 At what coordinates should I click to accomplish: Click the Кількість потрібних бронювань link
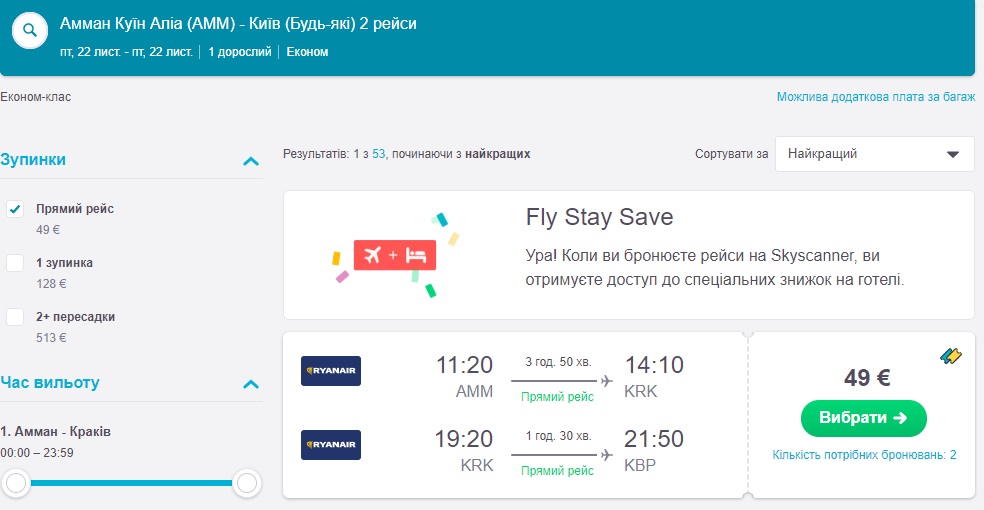coord(864,455)
